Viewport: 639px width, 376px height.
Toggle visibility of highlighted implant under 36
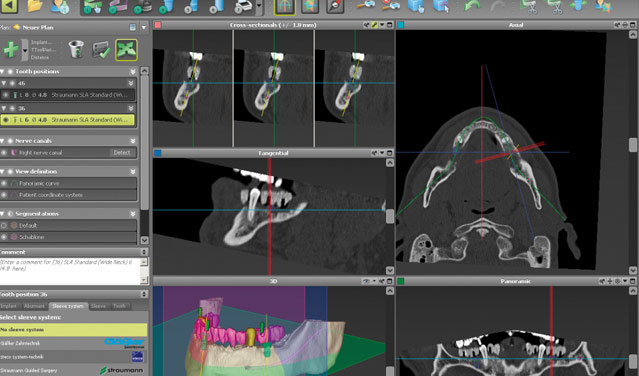point(6,120)
